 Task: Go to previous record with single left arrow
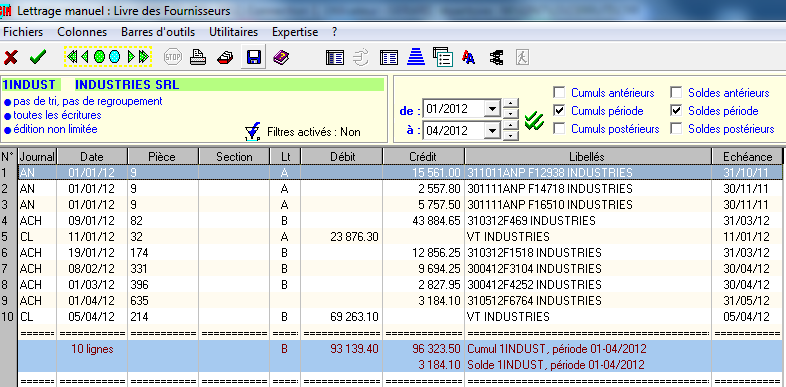coord(84,57)
